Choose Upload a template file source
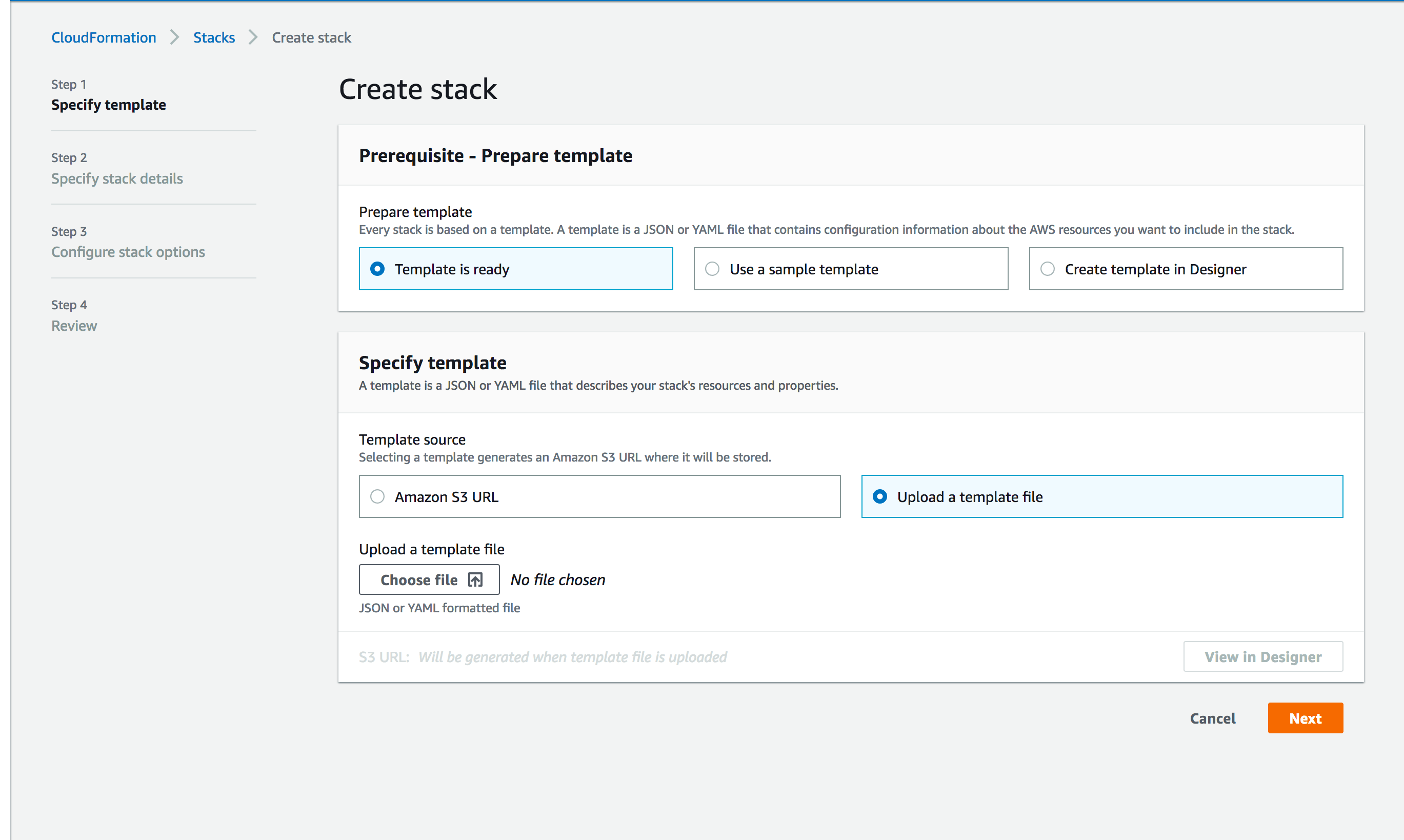 coord(1102,496)
